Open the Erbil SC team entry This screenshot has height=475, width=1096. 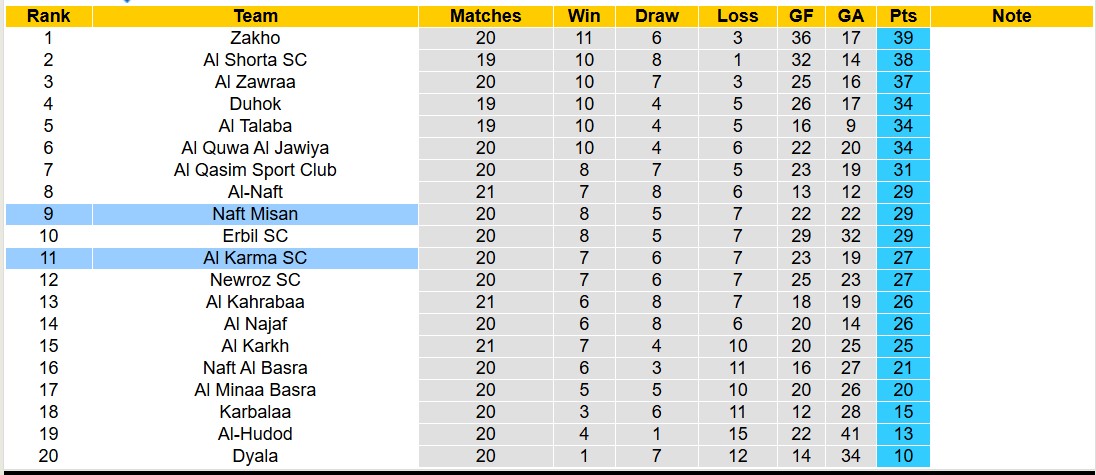[255, 236]
